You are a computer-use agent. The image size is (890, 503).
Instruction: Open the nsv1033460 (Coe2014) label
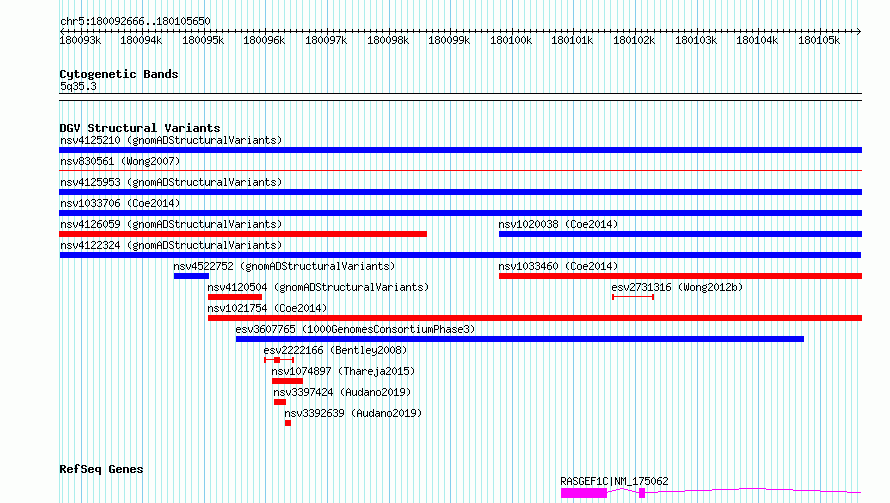[x=558, y=266]
